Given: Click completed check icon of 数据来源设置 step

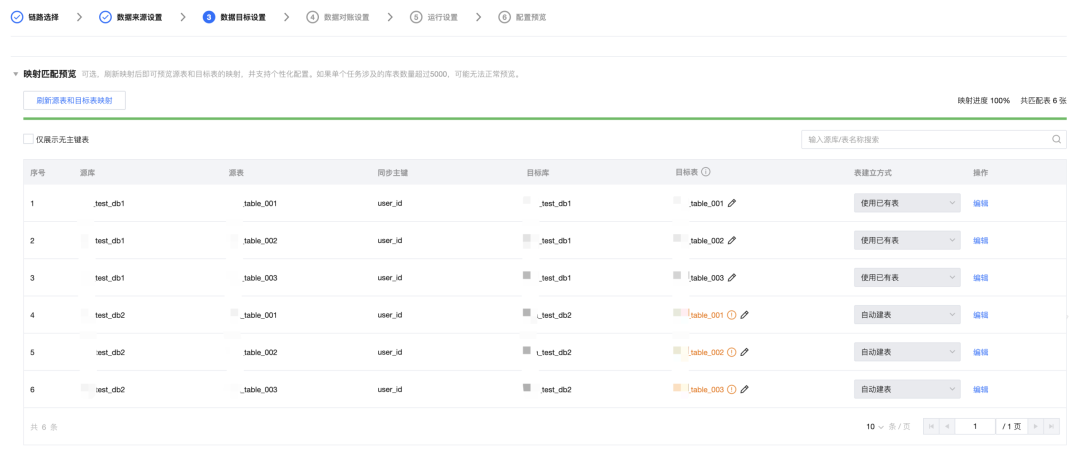Looking at the screenshot, I should click(105, 17).
